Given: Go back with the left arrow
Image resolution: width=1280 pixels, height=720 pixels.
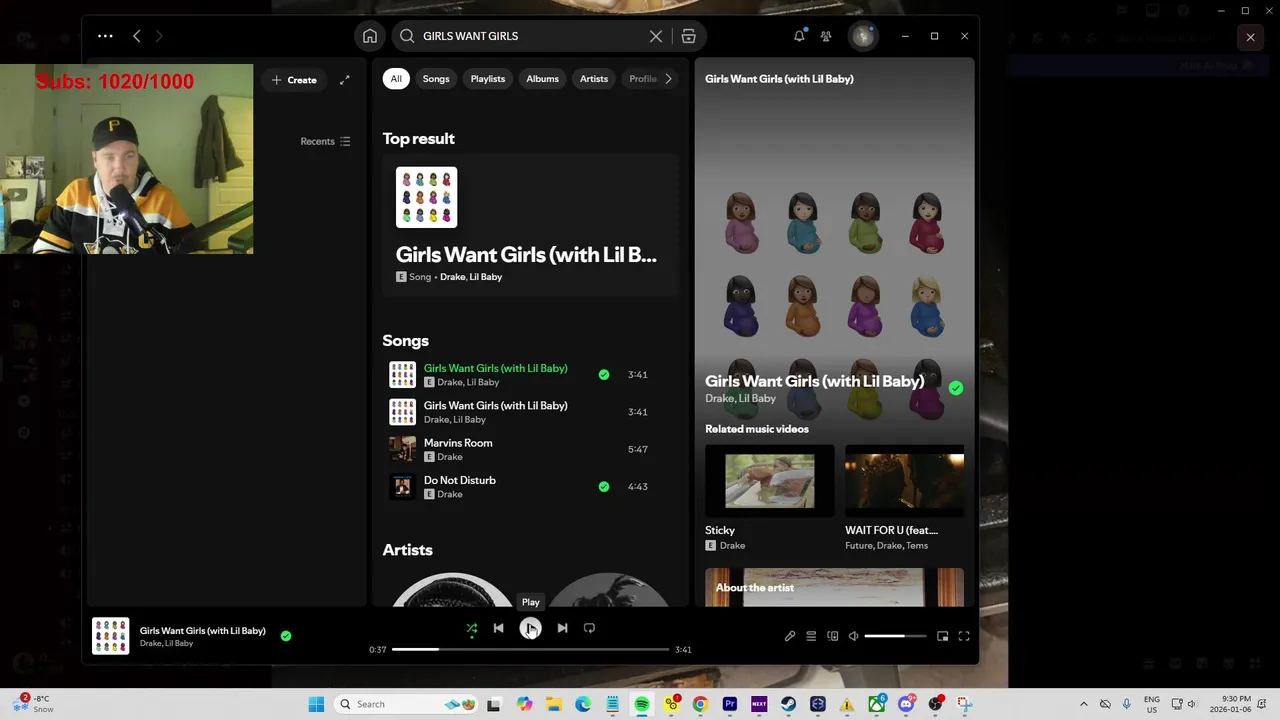Looking at the screenshot, I should pos(137,36).
